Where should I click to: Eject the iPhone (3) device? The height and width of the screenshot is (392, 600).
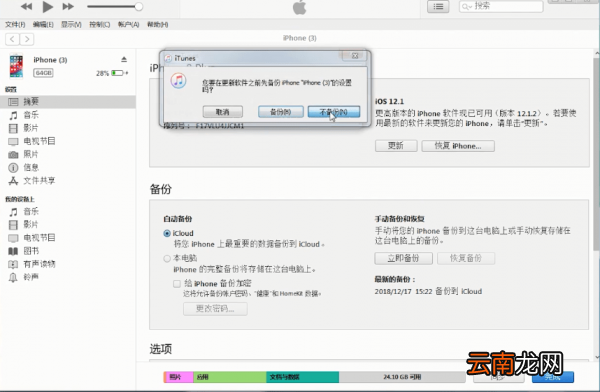pyautogui.click(x=124, y=59)
